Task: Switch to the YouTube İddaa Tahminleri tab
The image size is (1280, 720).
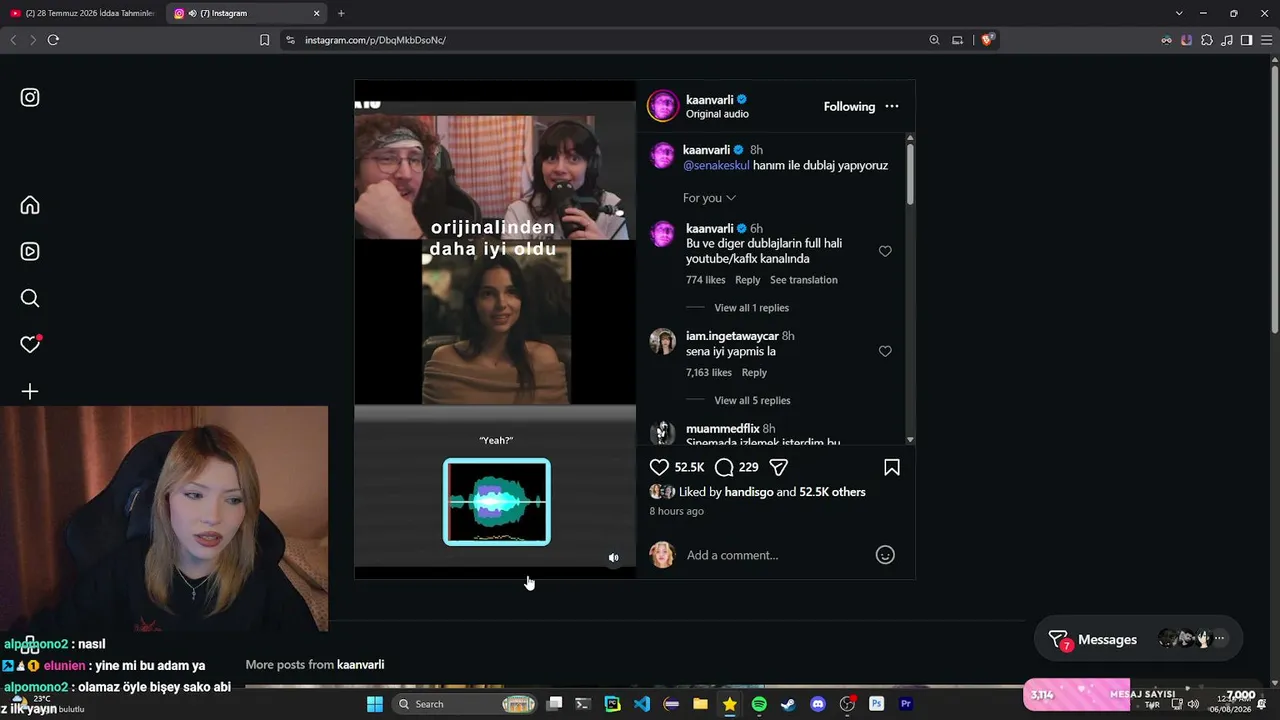Action: (x=82, y=13)
